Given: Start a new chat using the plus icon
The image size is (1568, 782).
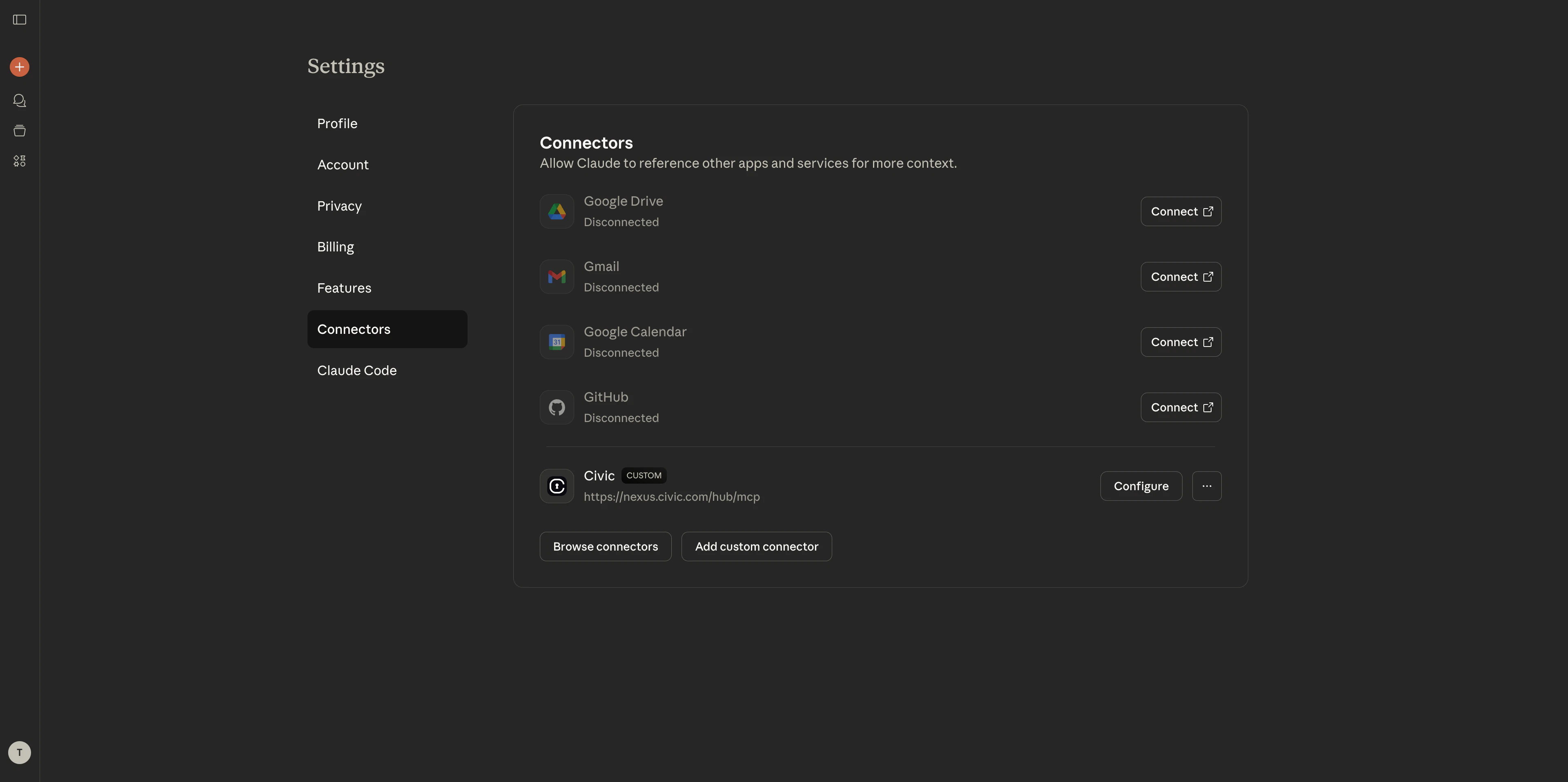Looking at the screenshot, I should pos(19,67).
